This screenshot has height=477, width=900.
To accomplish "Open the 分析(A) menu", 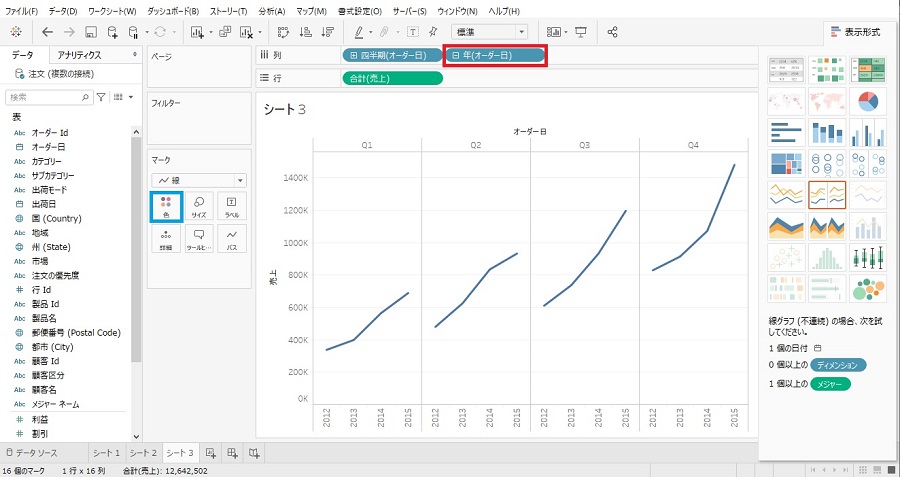I will [x=271, y=10].
